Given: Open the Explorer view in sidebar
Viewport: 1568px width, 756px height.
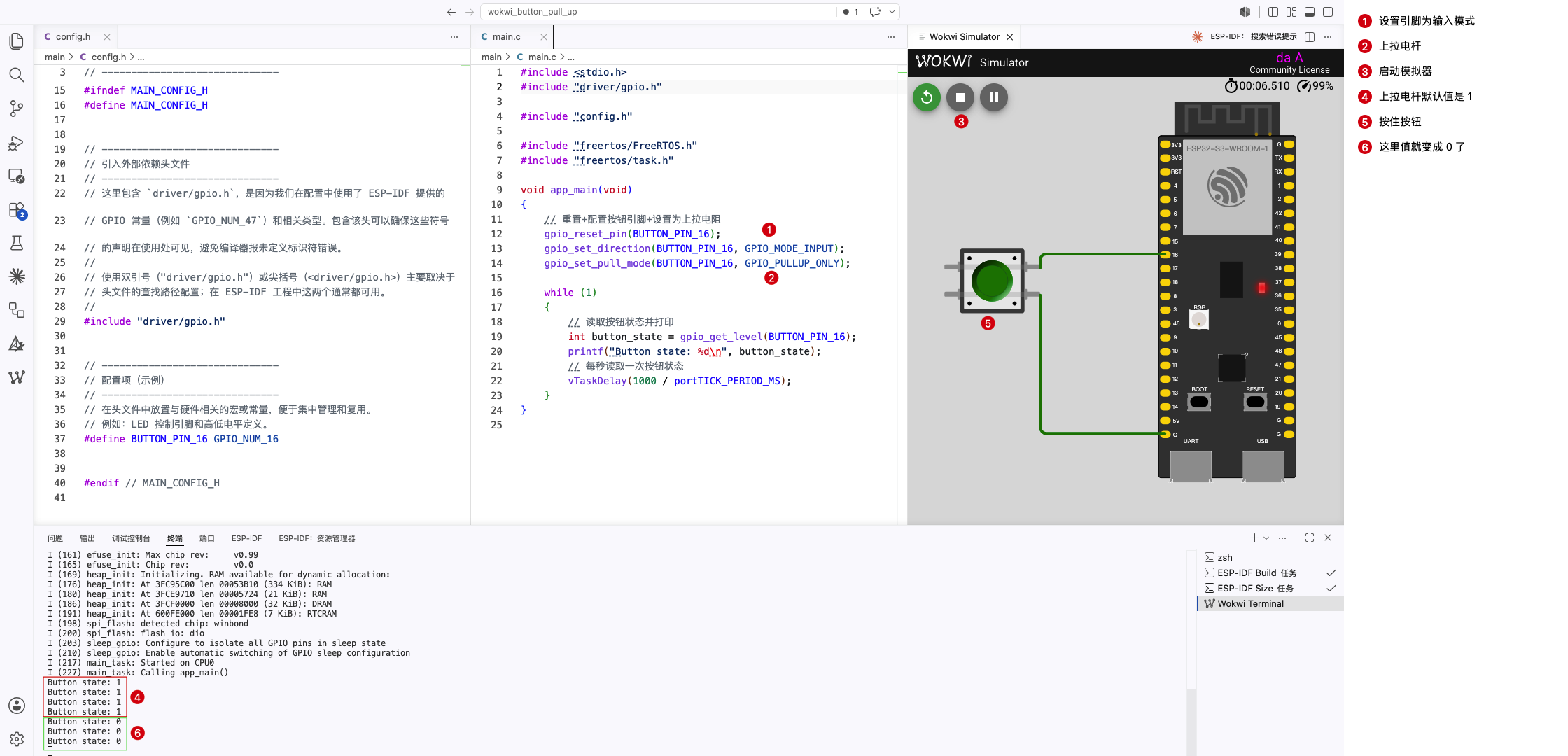Looking at the screenshot, I should 17,41.
